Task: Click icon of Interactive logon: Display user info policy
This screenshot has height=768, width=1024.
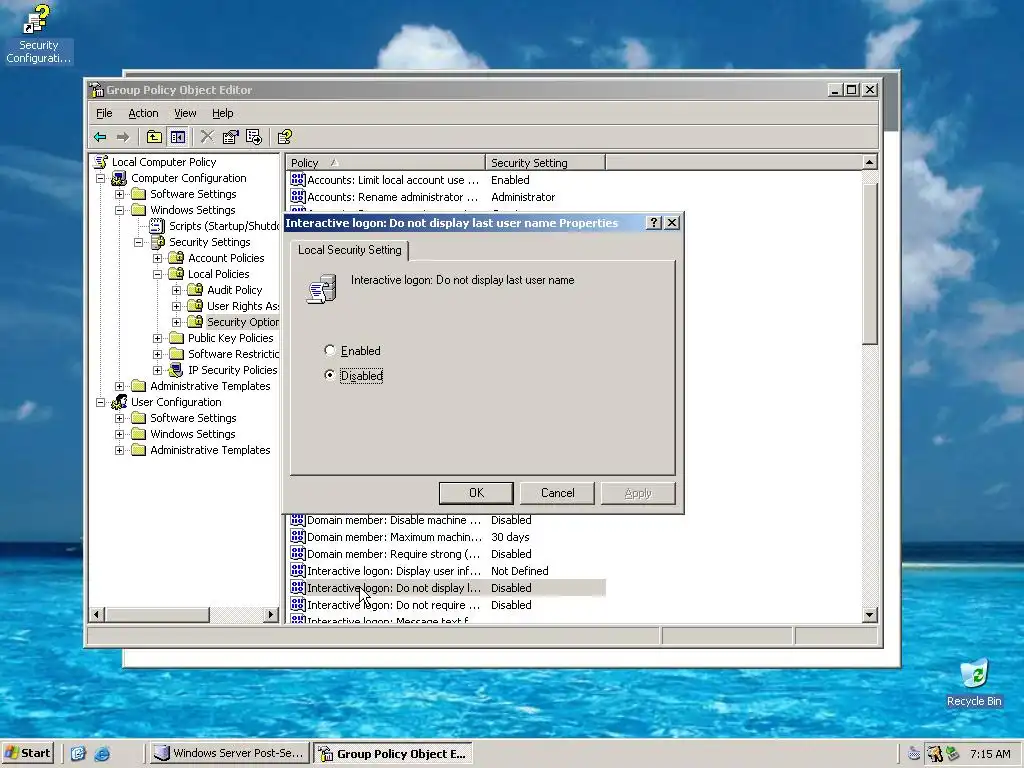Action: pyautogui.click(x=298, y=571)
